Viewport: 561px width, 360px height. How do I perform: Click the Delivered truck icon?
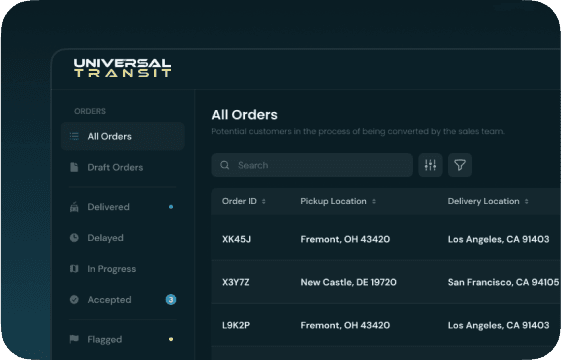click(x=74, y=207)
